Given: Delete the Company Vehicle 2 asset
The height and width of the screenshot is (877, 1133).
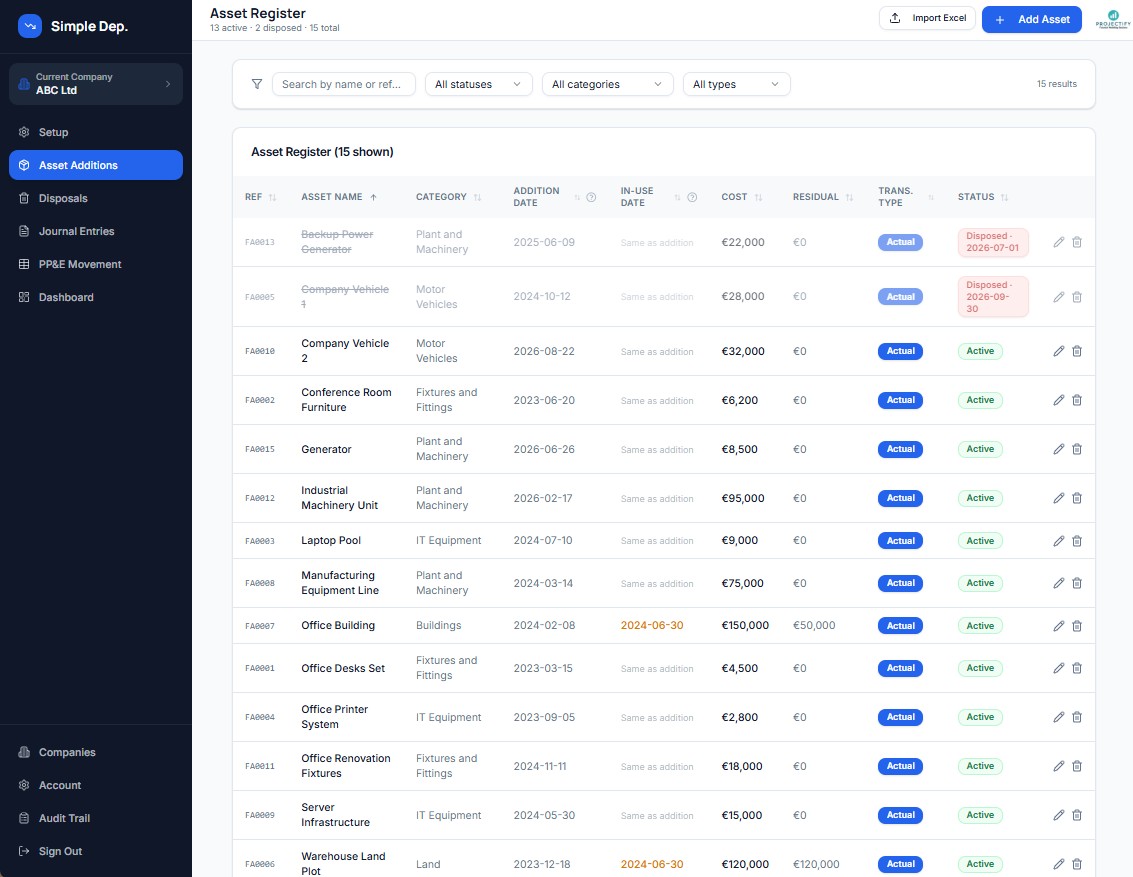Looking at the screenshot, I should (x=1077, y=351).
